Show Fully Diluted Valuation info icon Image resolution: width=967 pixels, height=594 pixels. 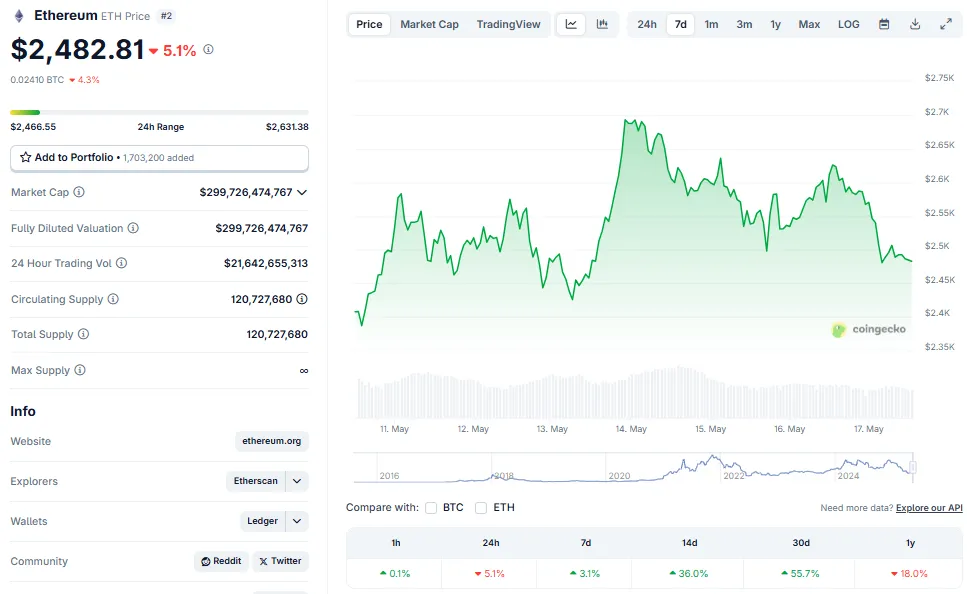[x=133, y=228]
